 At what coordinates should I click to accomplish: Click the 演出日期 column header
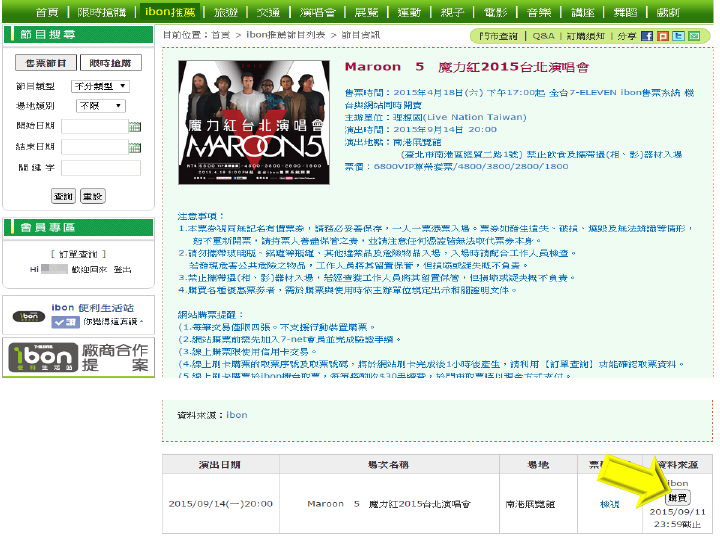point(219,465)
